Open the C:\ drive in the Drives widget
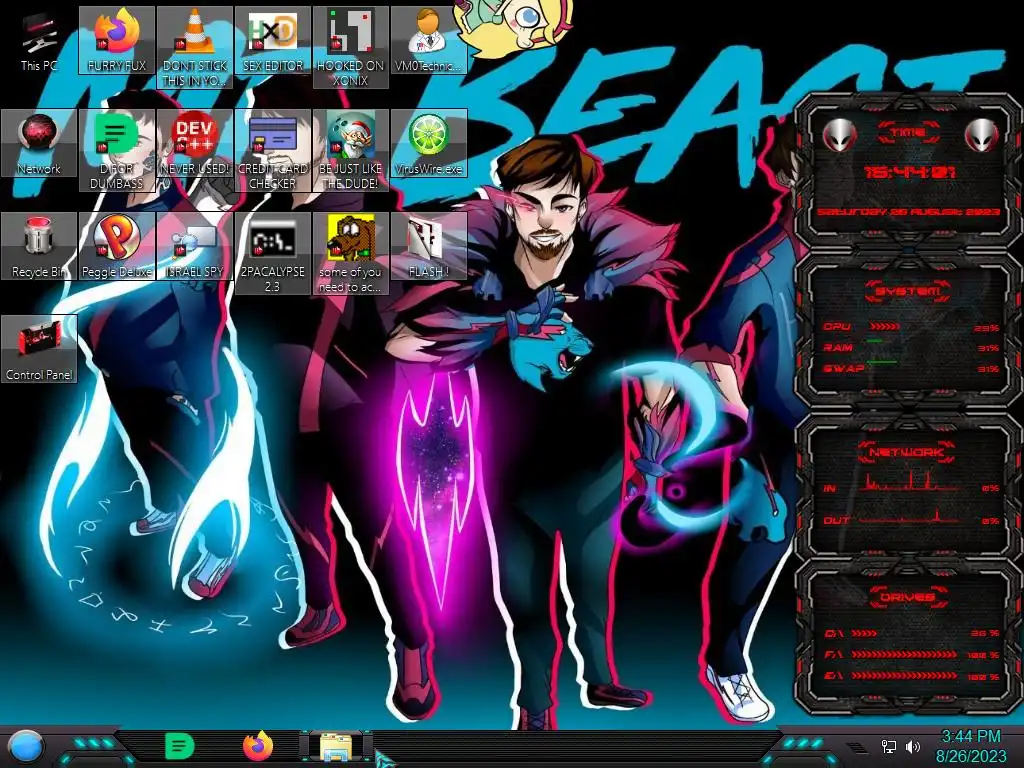Screen dimensions: 1024x768 [911, 633]
